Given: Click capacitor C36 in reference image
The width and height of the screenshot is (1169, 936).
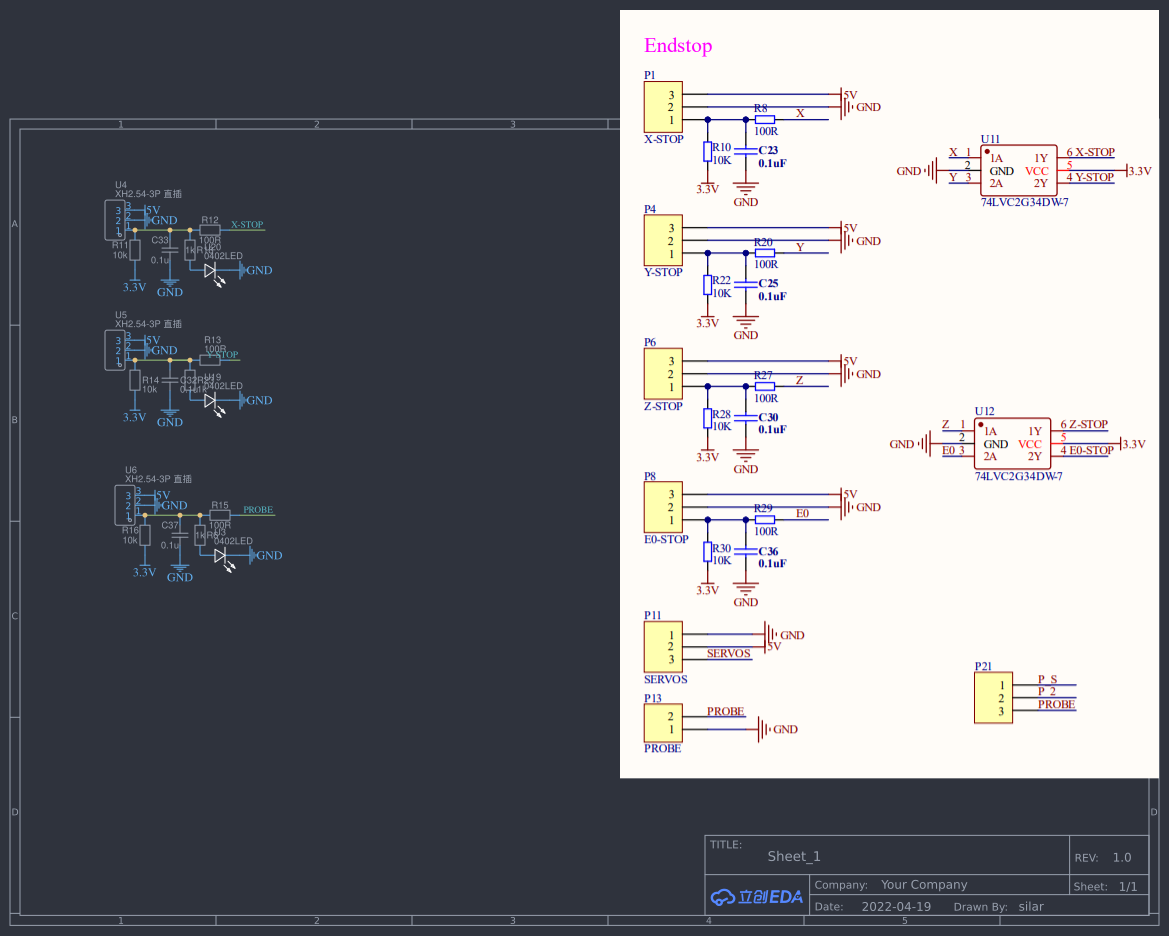Looking at the screenshot, I should coord(746,551).
